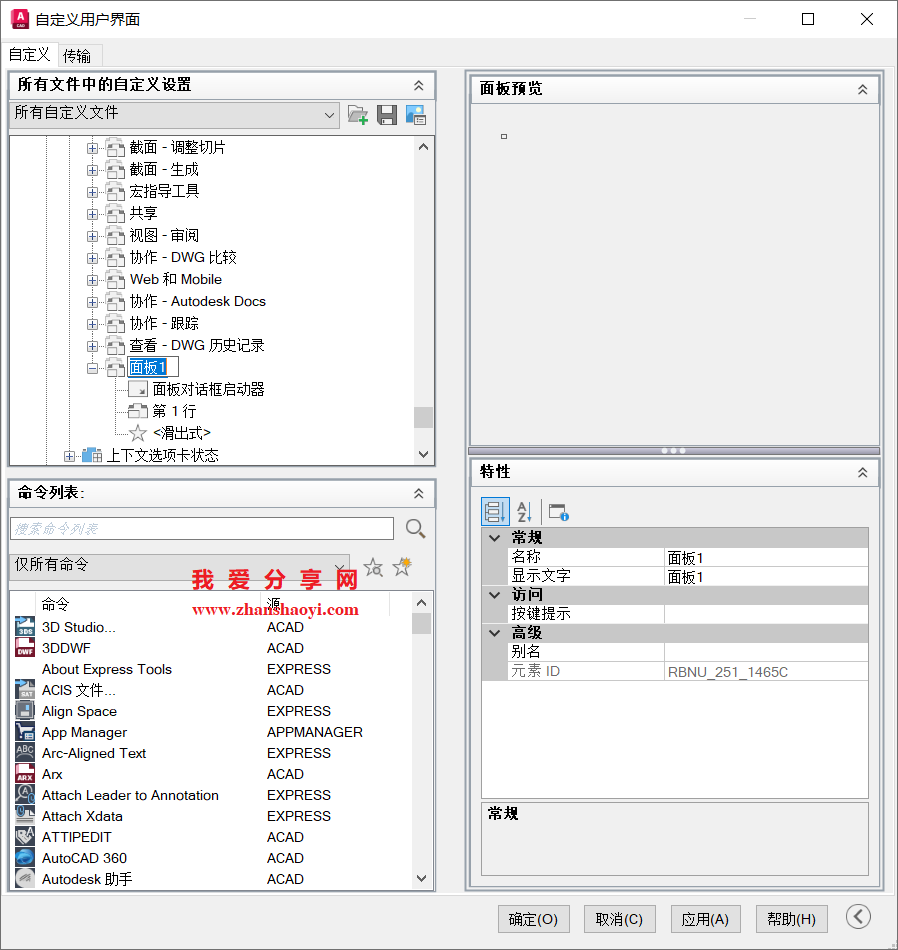898x950 pixels.
Task: Toggle alphabetical sorting of properties
Action: coord(525,511)
